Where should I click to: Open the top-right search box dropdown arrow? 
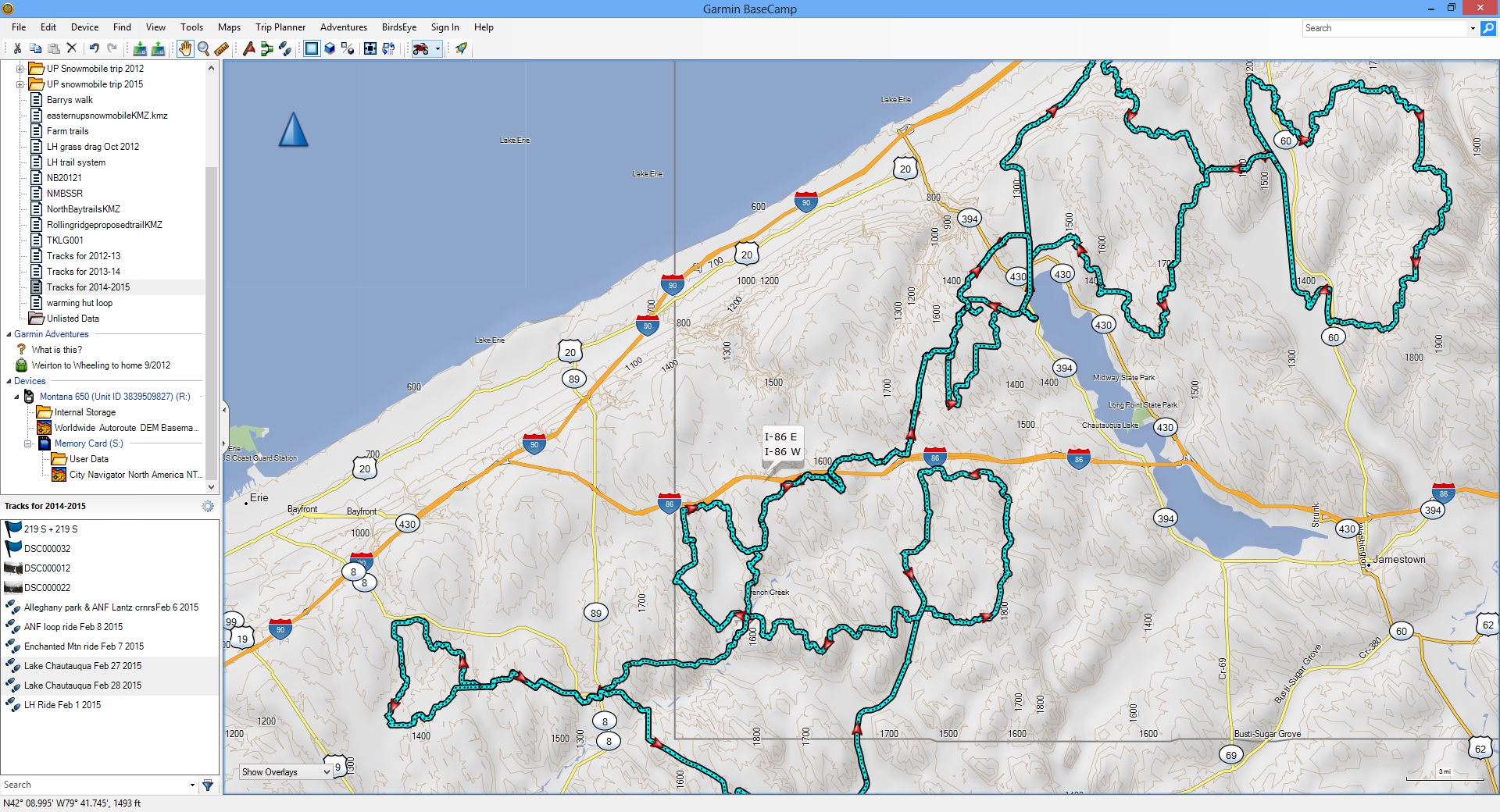click(x=1473, y=28)
